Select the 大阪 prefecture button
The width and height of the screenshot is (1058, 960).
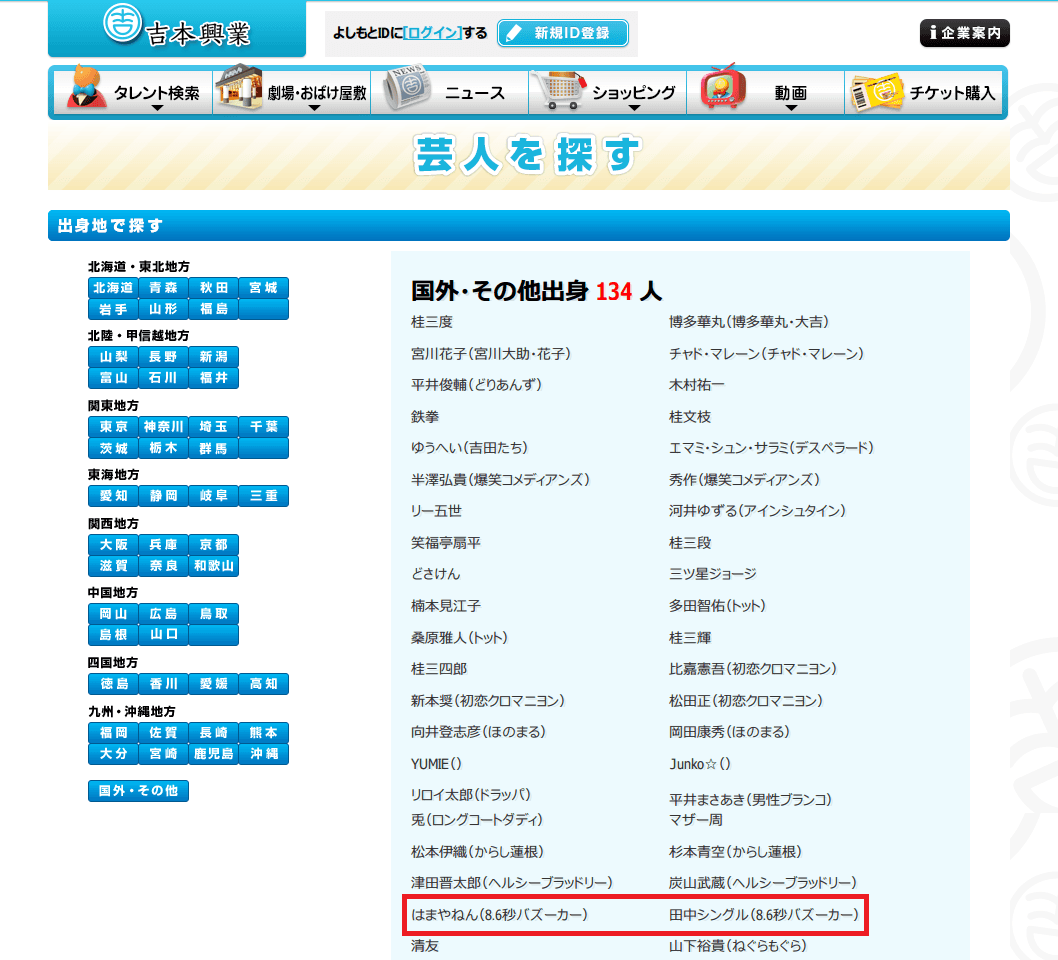tap(113, 545)
